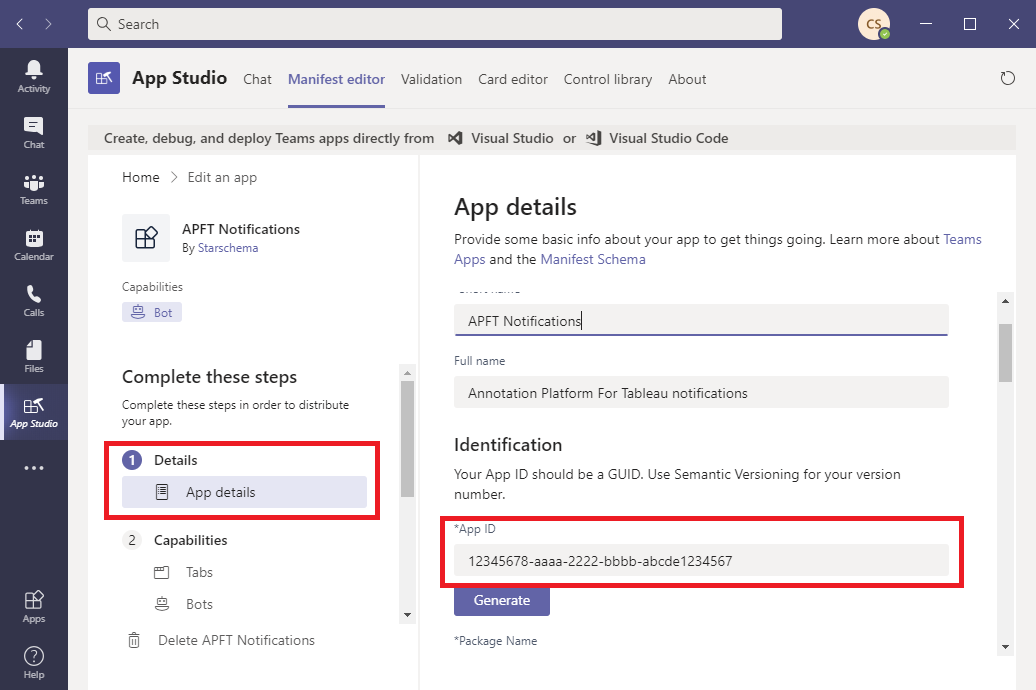Viewport: 1036px width, 690px height.
Task: Select App Studio in the sidebar
Action: tap(34, 412)
